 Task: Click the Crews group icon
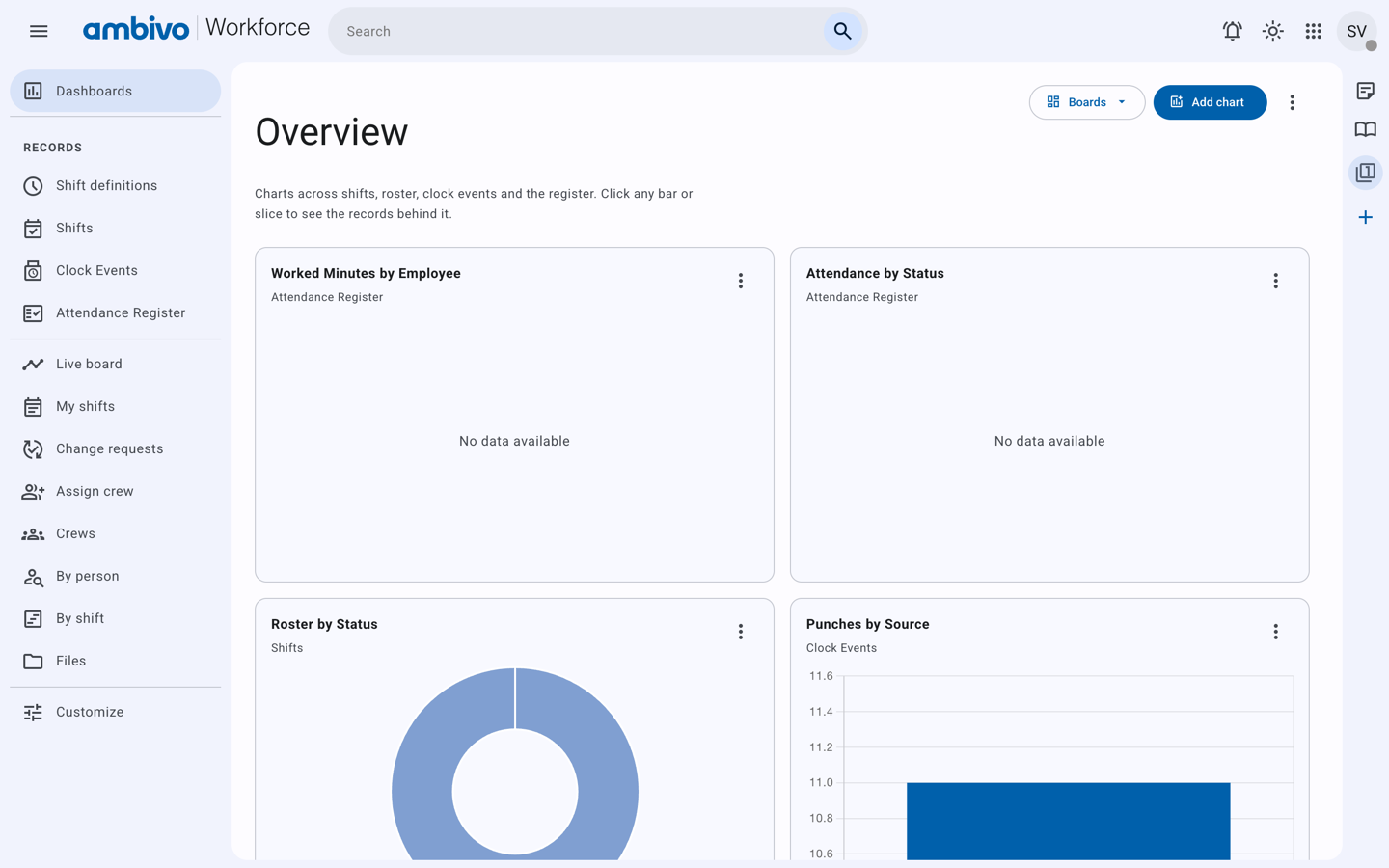click(33, 533)
